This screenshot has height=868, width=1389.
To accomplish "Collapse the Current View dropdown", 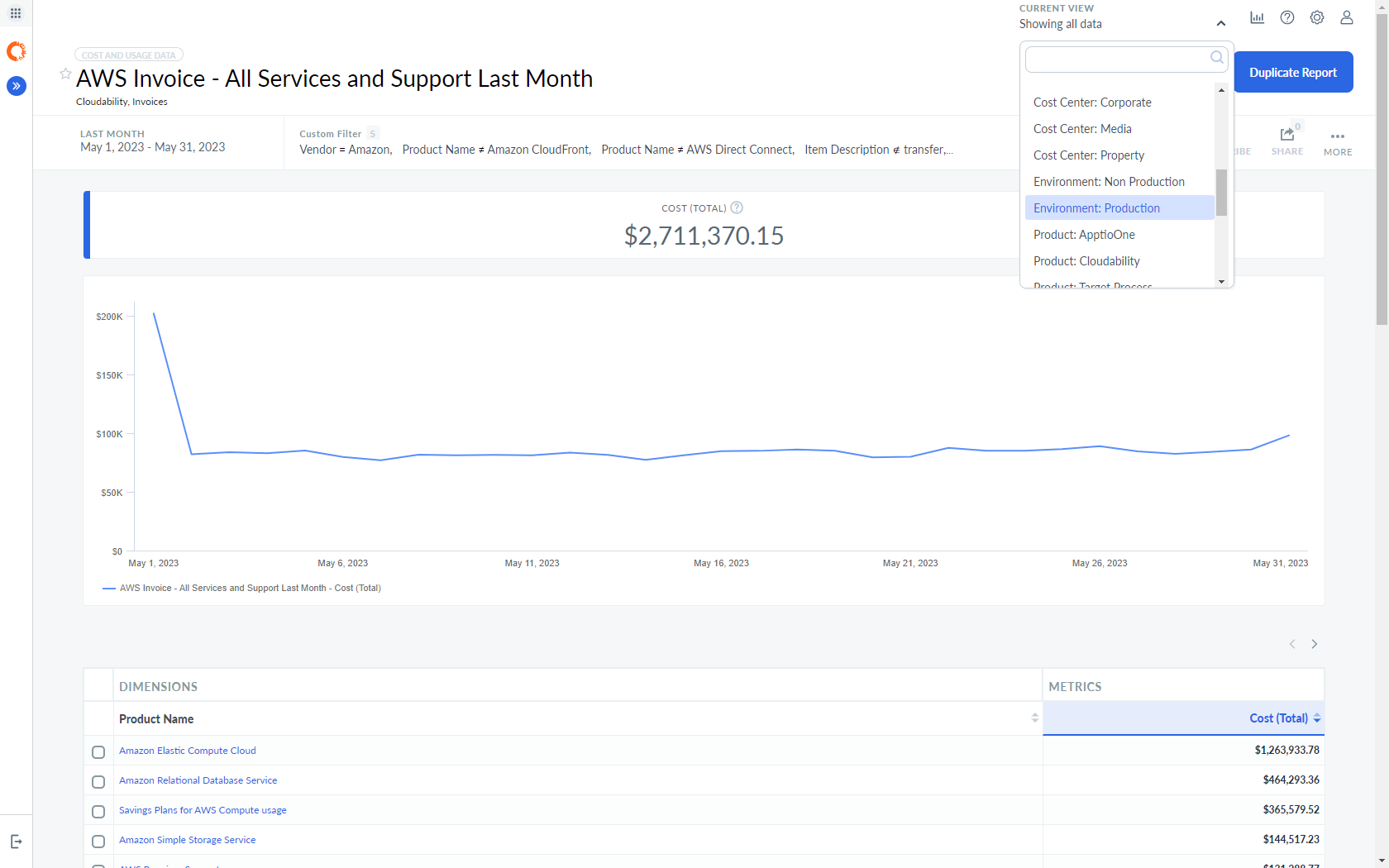I will (1220, 23).
